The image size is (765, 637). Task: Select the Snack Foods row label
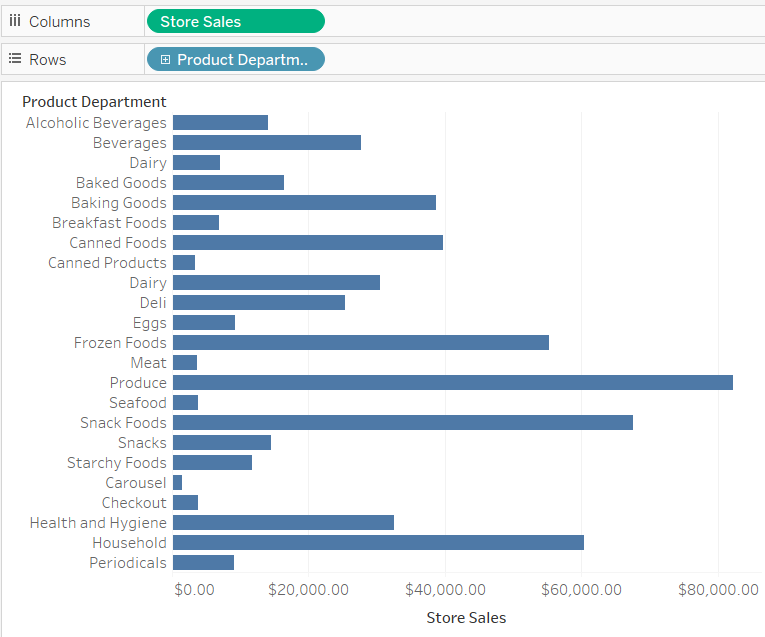pyautogui.click(x=123, y=423)
